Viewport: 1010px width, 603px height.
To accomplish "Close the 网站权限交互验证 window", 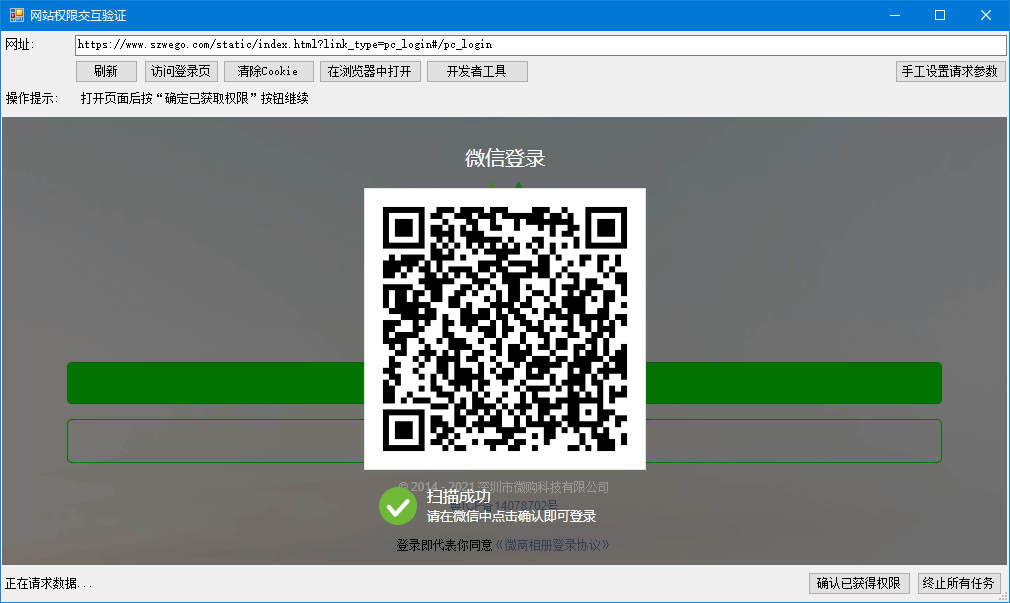I will (x=986, y=15).
